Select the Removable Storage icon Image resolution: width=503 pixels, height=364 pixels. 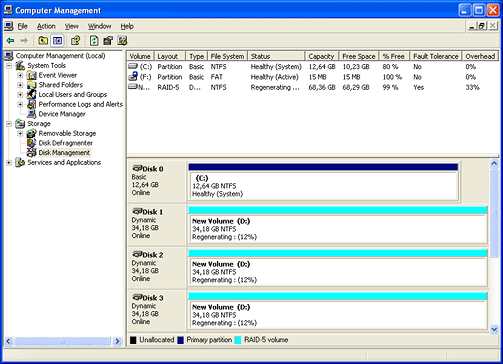pyautogui.click(x=31, y=133)
